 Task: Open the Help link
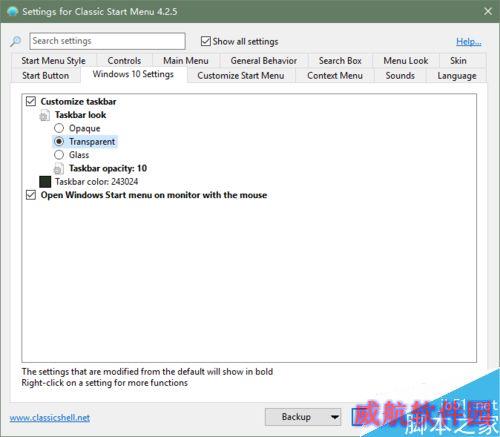[469, 42]
